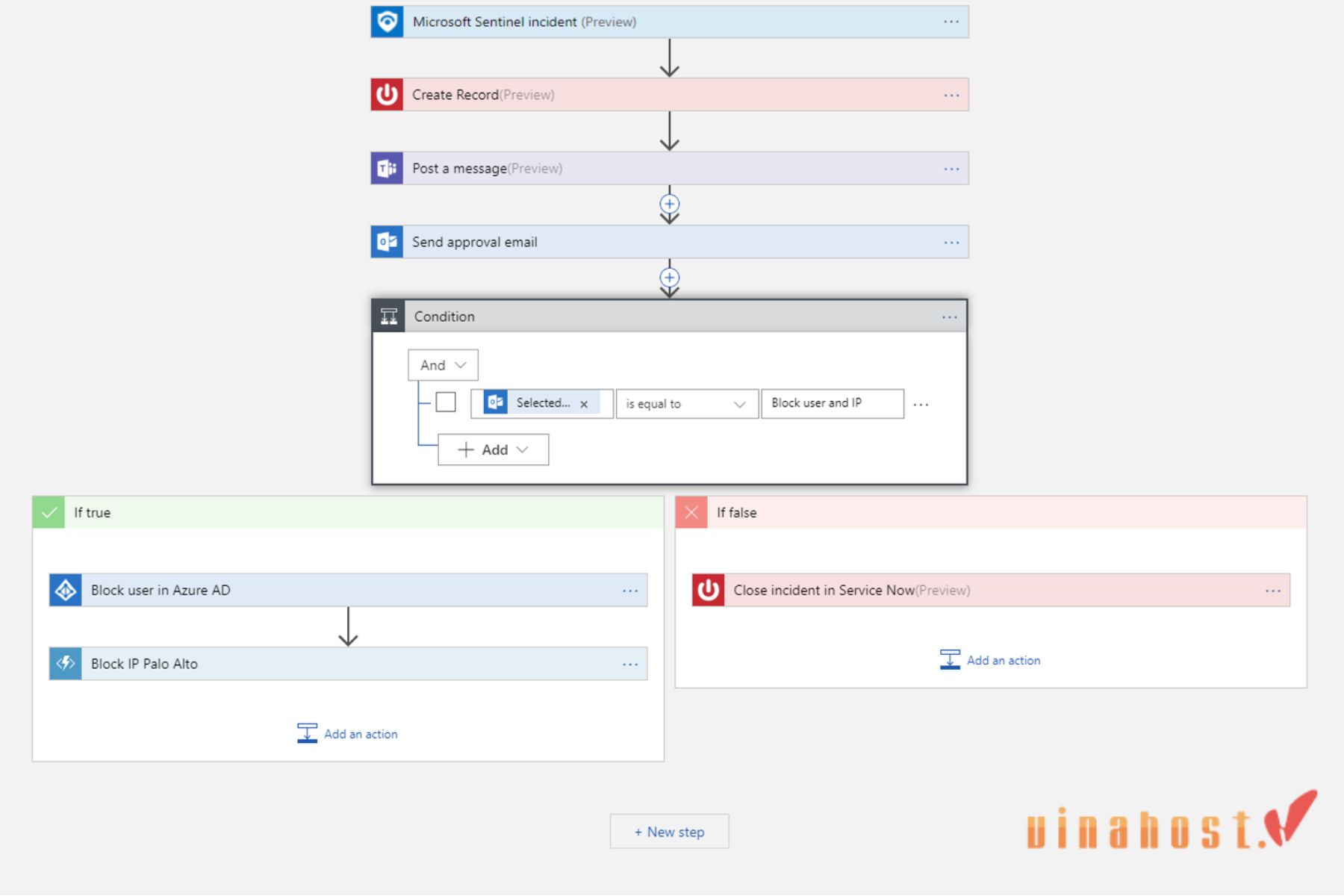Click the If true branch header
The width and height of the screenshot is (1344, 896).
[348, 512]
